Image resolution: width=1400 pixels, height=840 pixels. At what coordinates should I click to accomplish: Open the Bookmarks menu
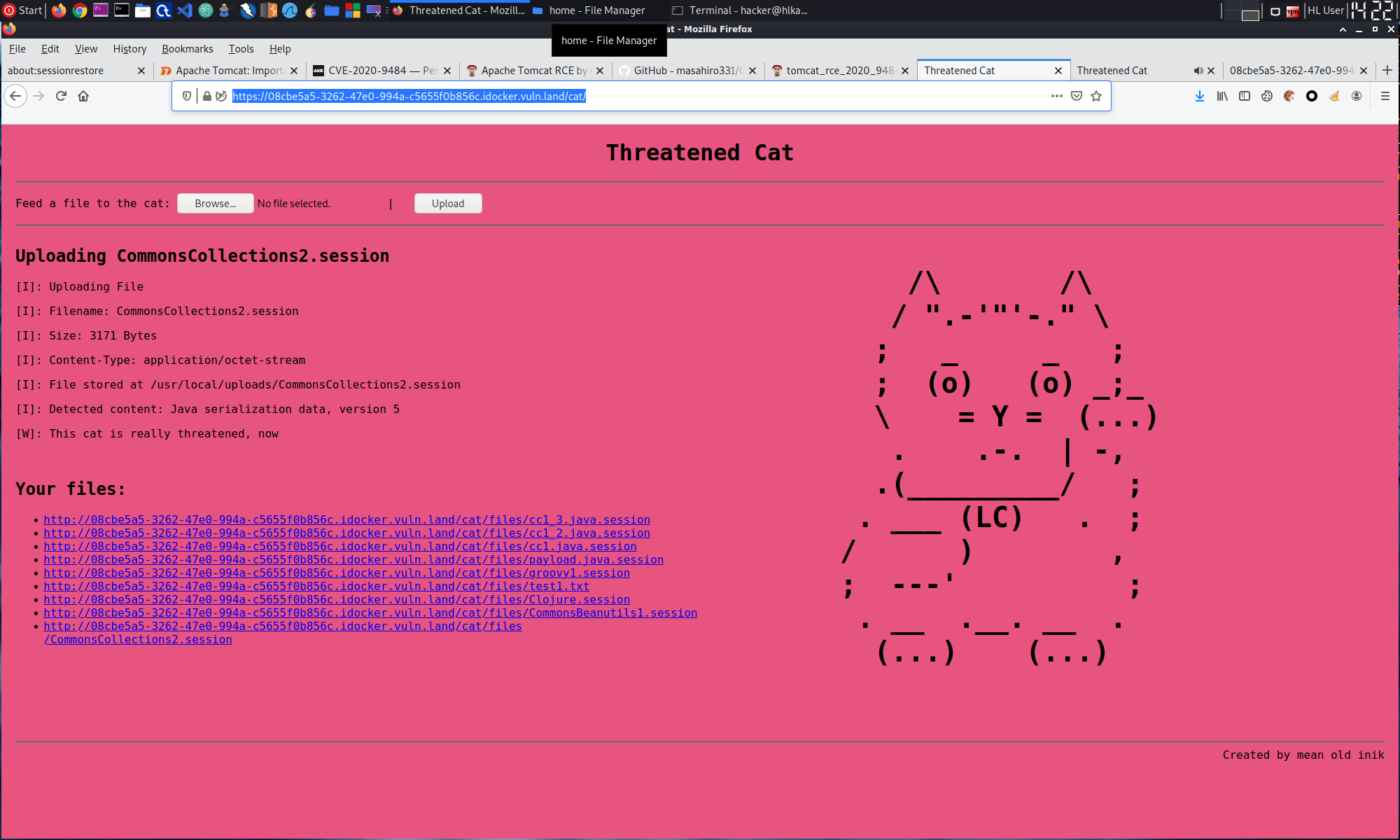[x=187, y=49]
